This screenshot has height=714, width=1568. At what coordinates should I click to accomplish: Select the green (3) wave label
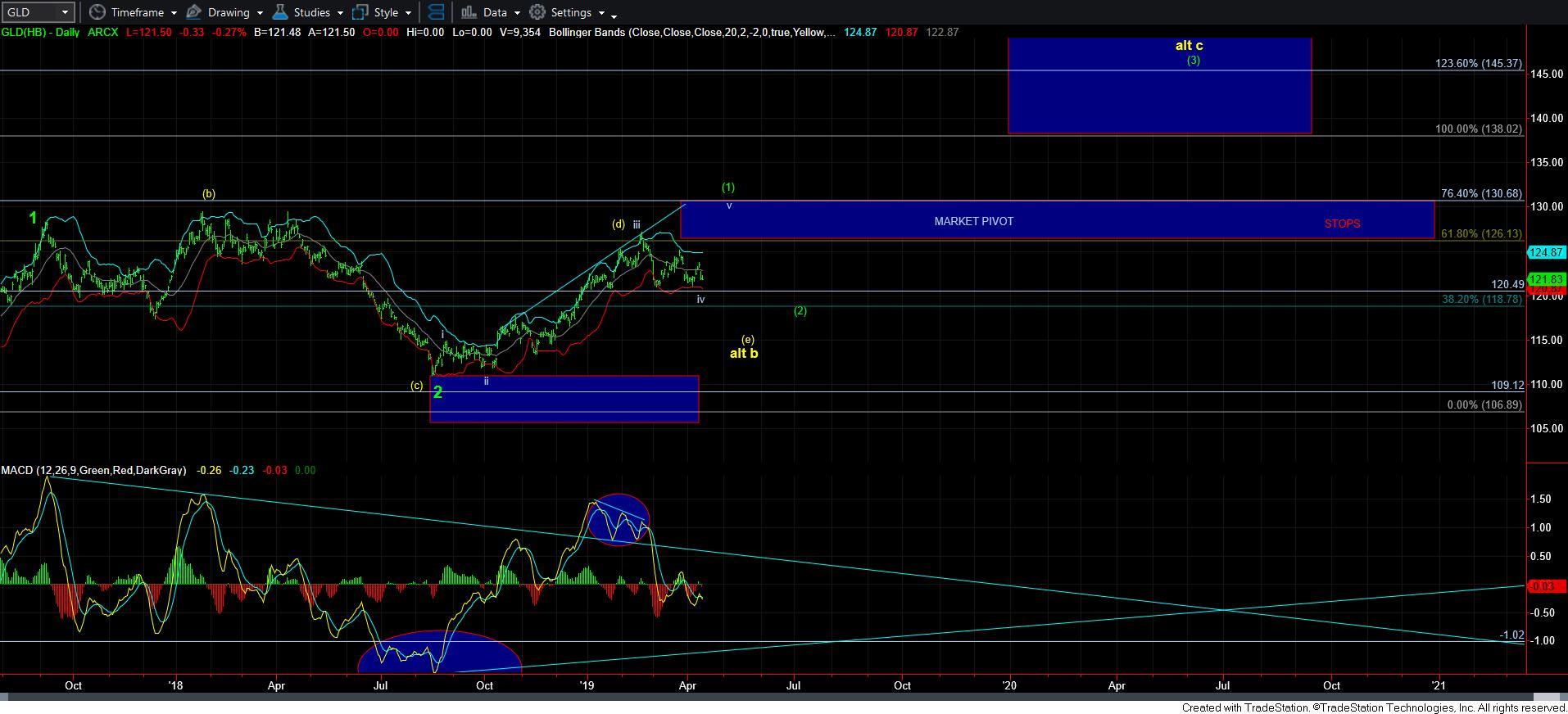coord(1194,60)
